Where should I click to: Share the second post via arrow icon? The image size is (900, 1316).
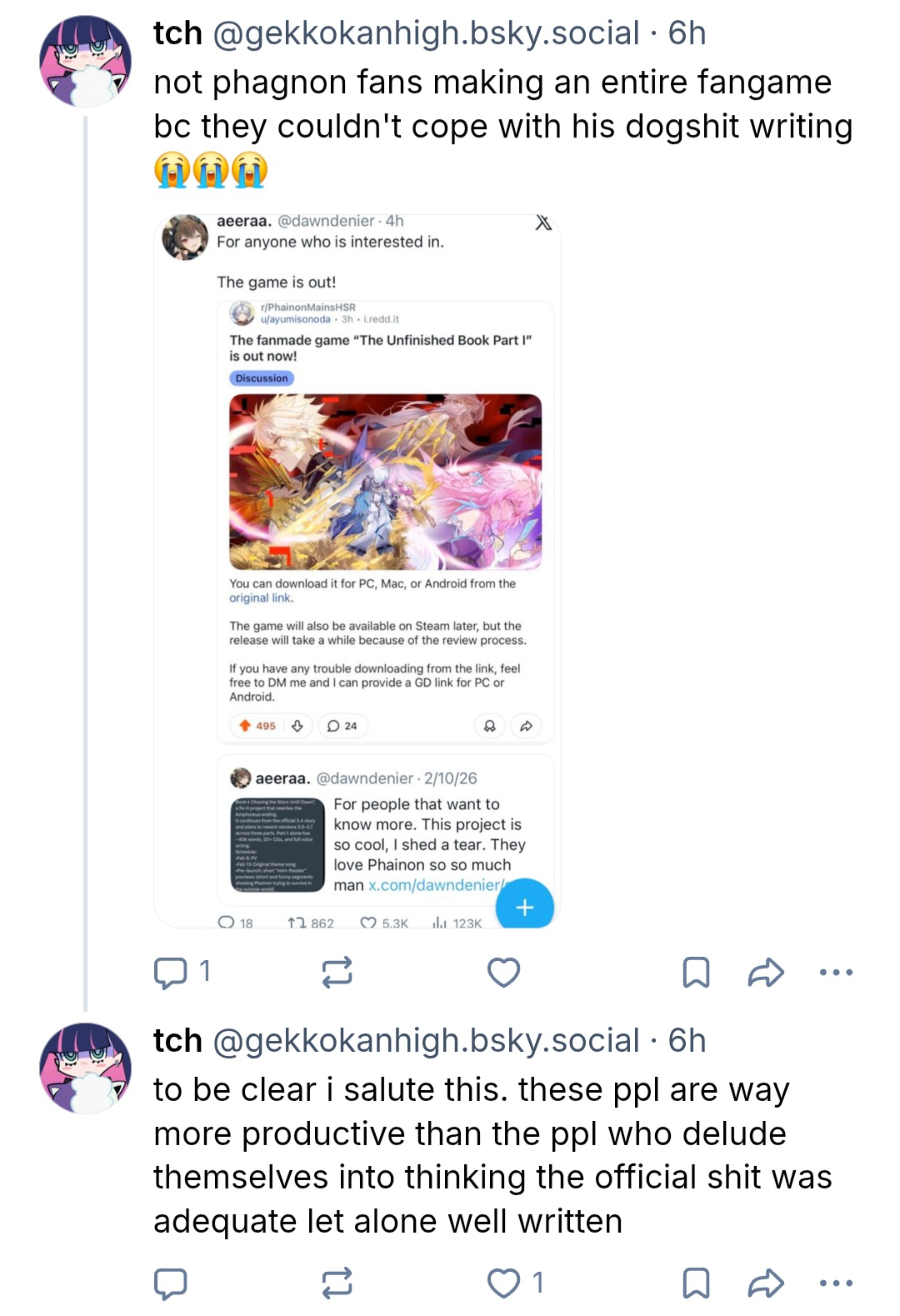pyautogui.click(x=766, y=1283)
